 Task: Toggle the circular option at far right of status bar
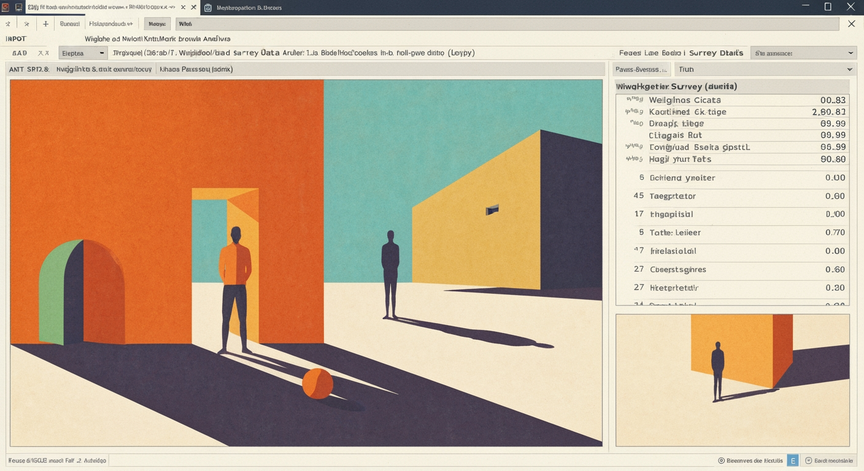(808, 461)
